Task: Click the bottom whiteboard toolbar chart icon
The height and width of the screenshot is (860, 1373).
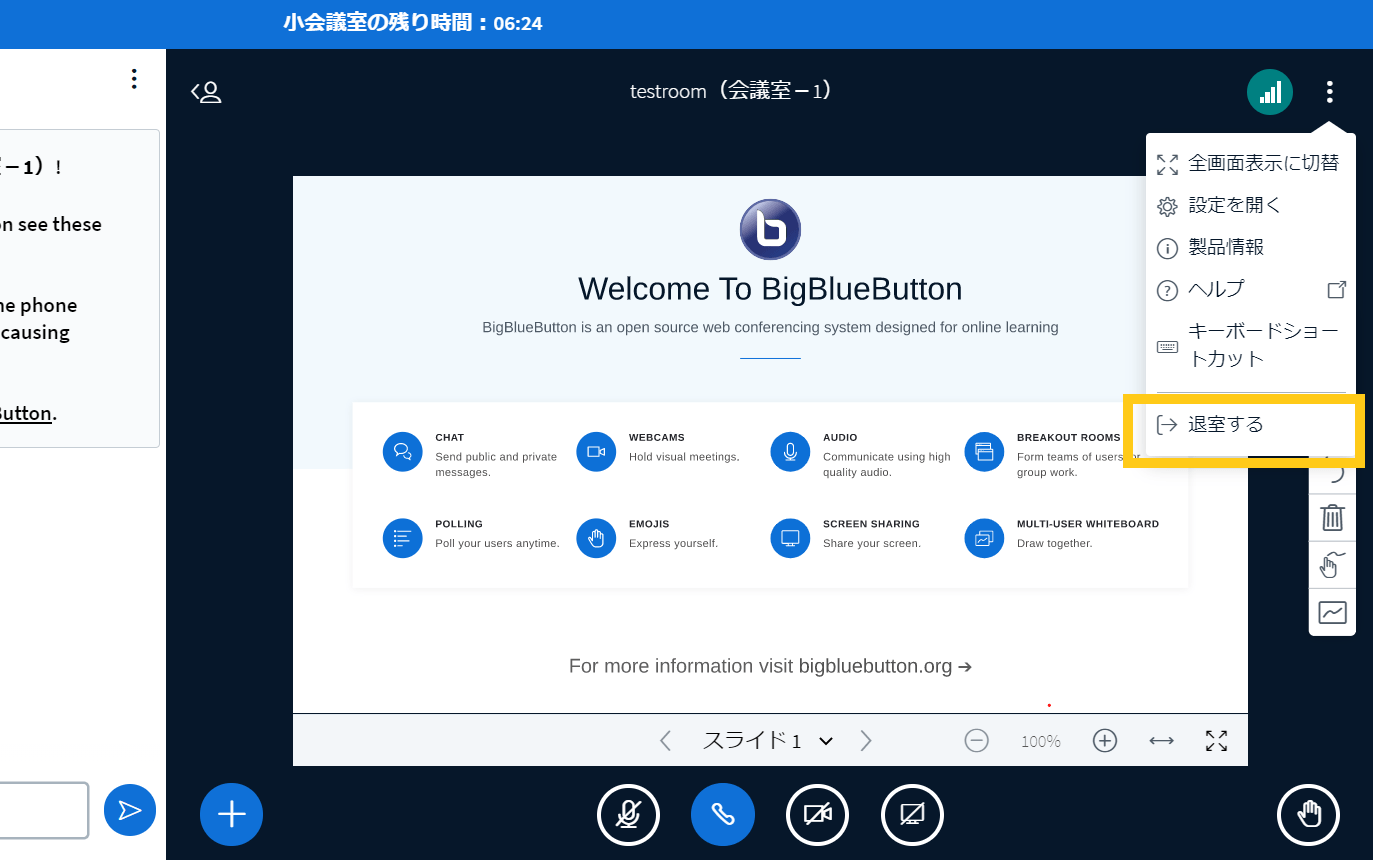Action: tap(1332, 612)
